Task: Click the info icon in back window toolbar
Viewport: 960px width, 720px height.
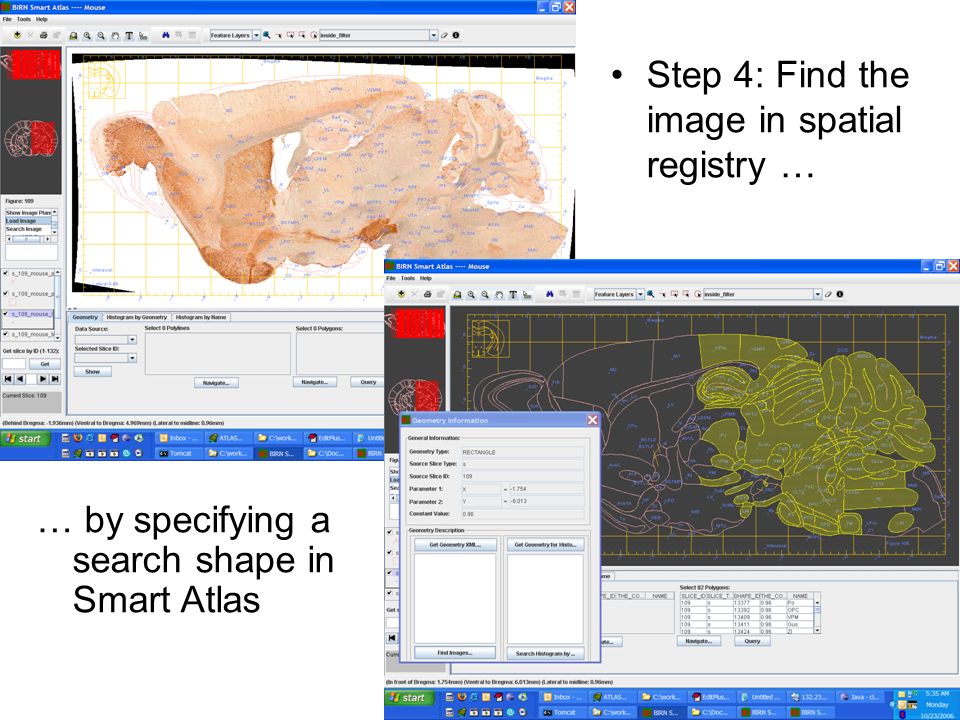Action: tap(456, 36)
